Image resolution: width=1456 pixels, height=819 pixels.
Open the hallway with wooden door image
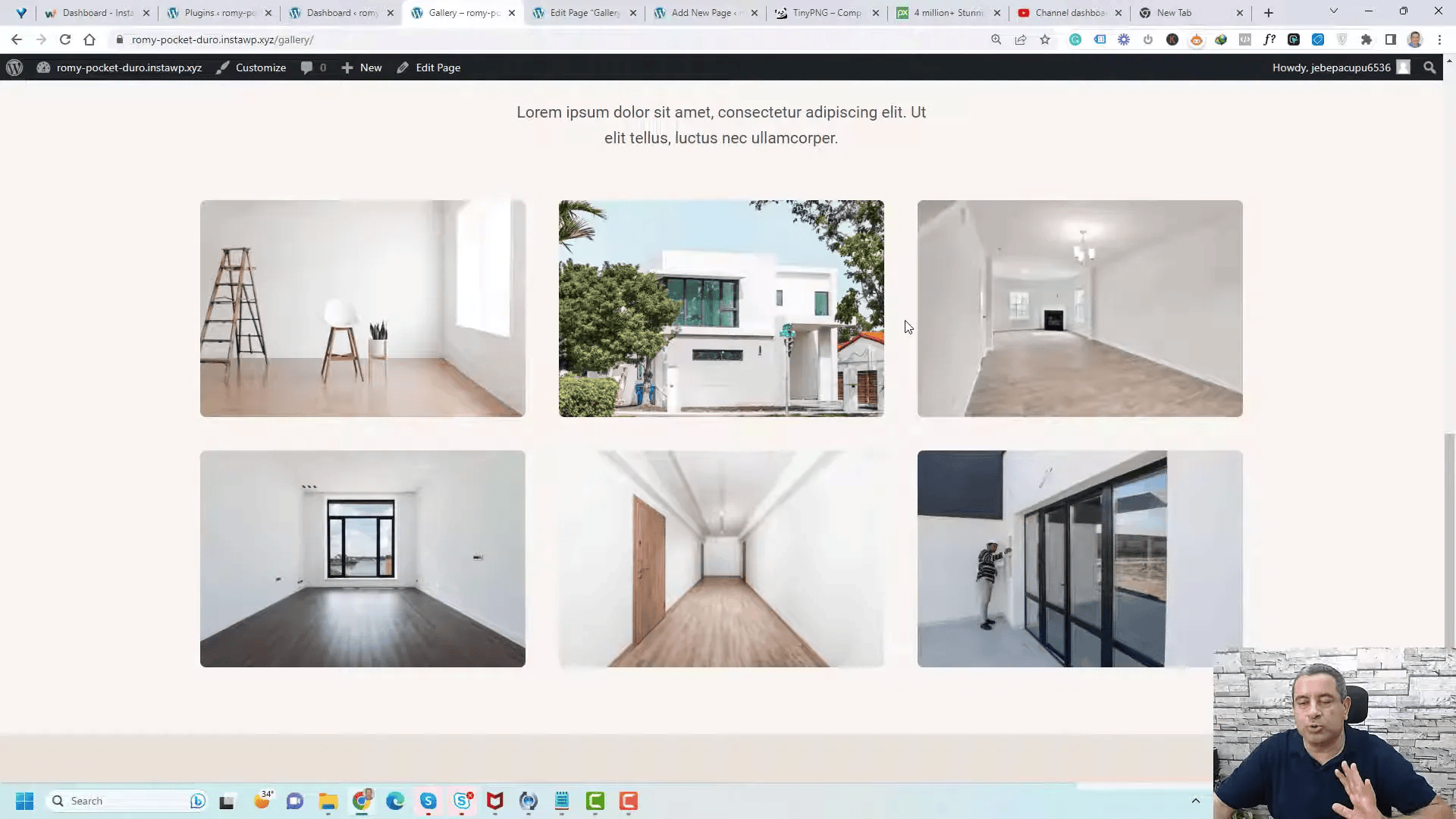tap(721, 559)
